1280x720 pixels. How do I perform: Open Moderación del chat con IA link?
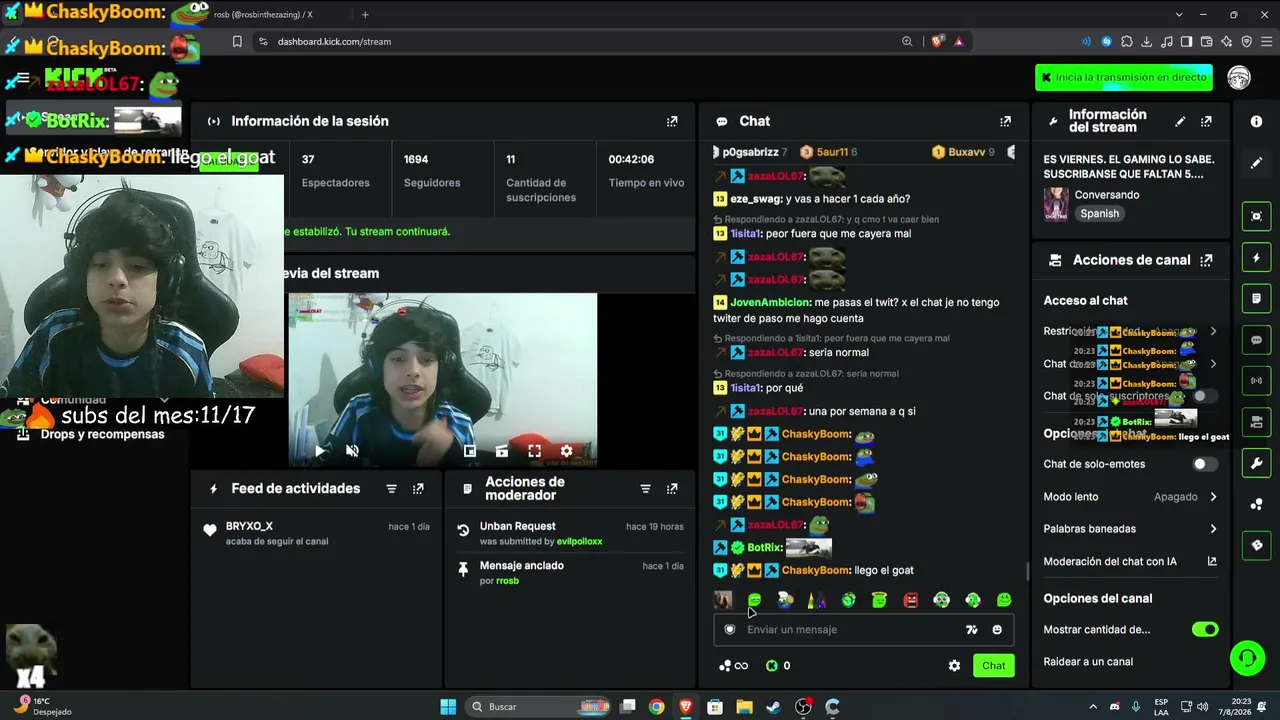click(1130, 562)
